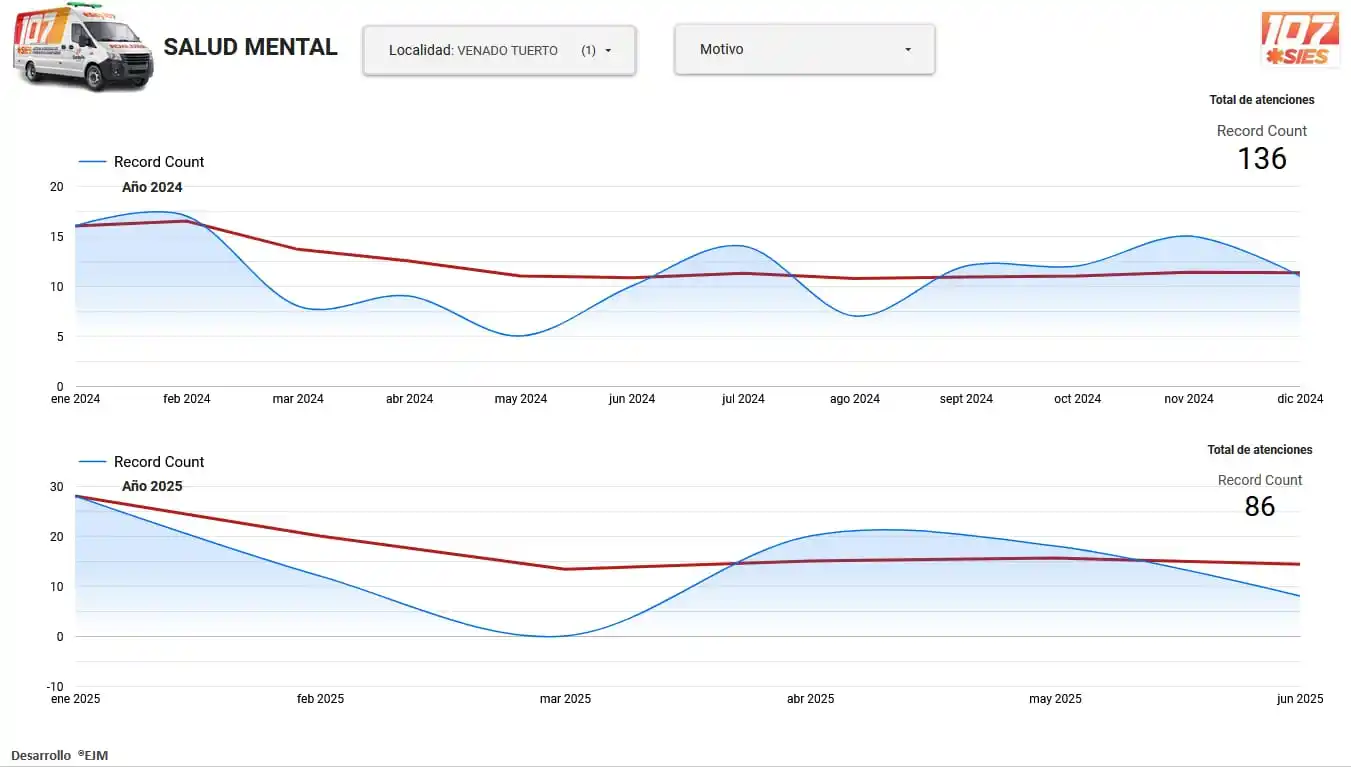Click the 136 total atenciones scorecard
The height and width of the screenshot is (767, 1351).
(x=1261, y=158)
